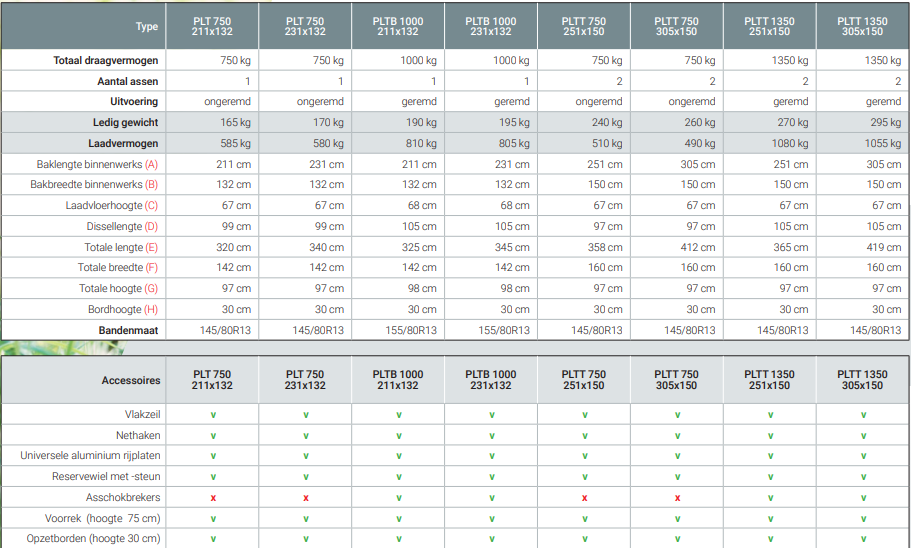
Task: Click the 'Asschokbrekers' accessory label
Action: tap(123, 498)
